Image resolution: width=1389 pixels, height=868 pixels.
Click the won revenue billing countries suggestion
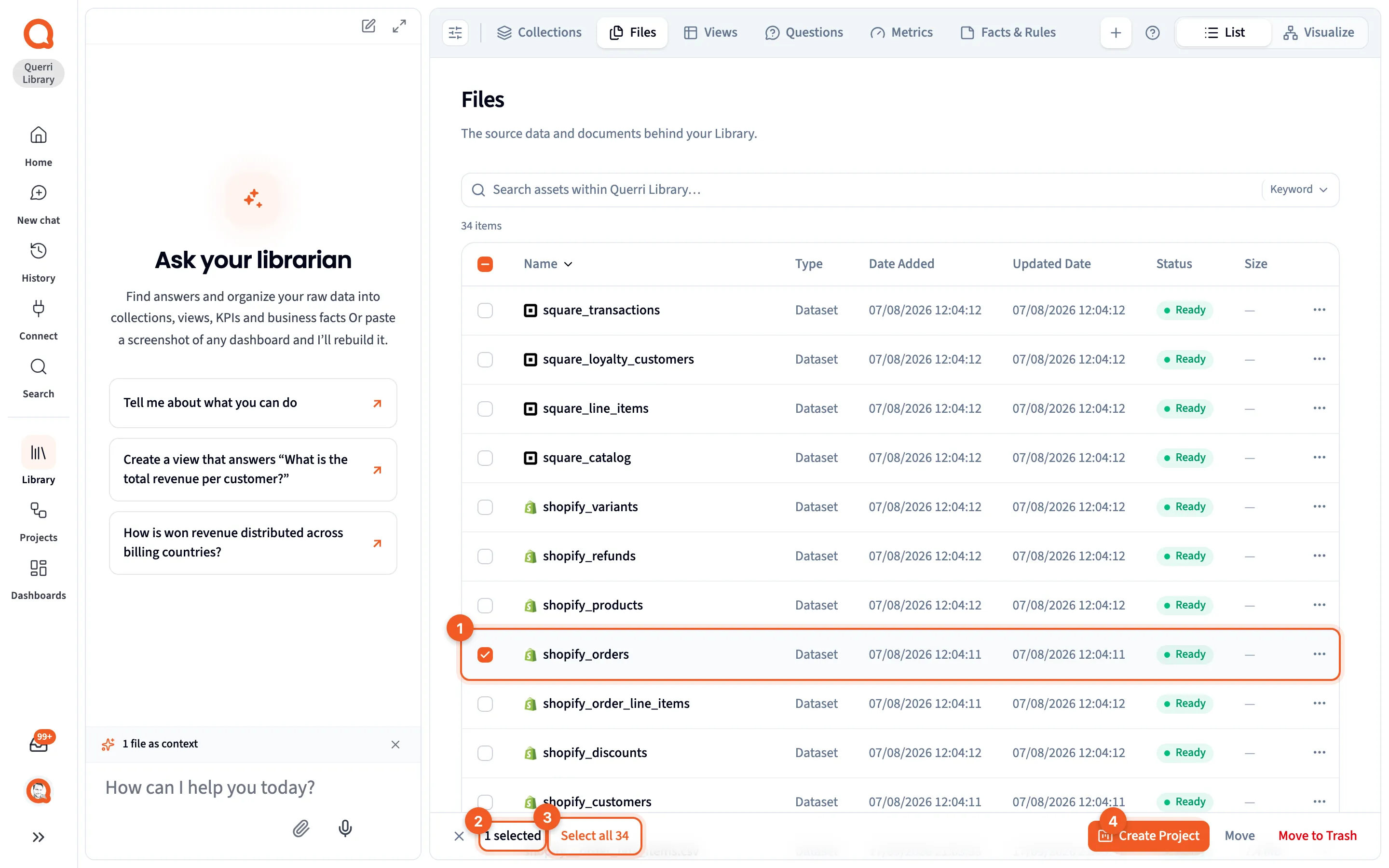tap(253, 543)
